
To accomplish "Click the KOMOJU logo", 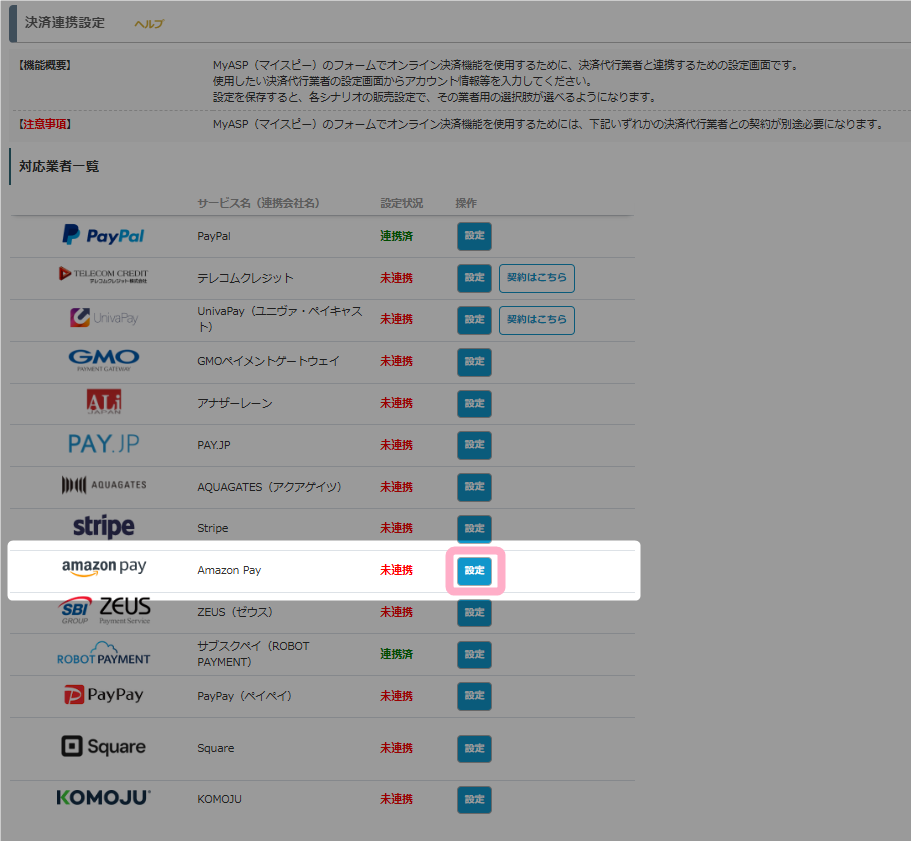I will (x=103, y=798).
